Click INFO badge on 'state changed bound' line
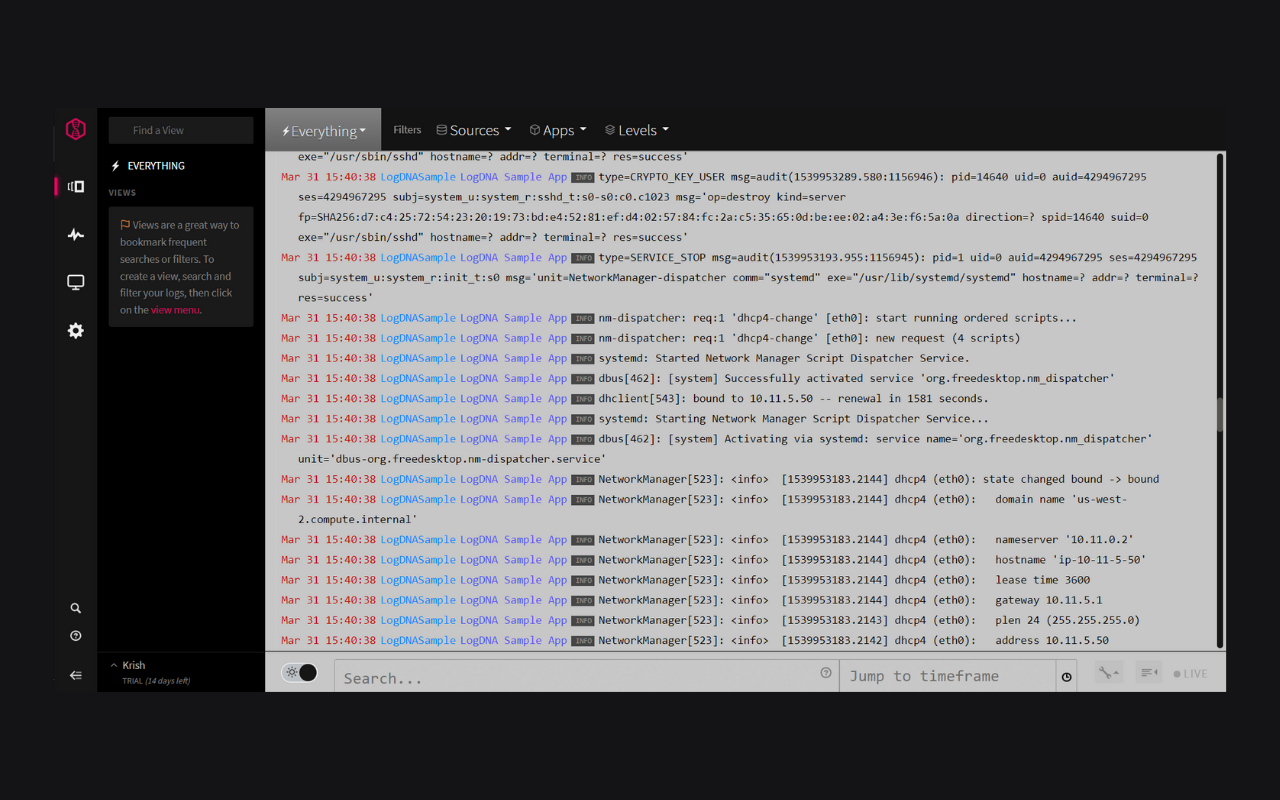1280x800 pixels. [x=583, y=479]
